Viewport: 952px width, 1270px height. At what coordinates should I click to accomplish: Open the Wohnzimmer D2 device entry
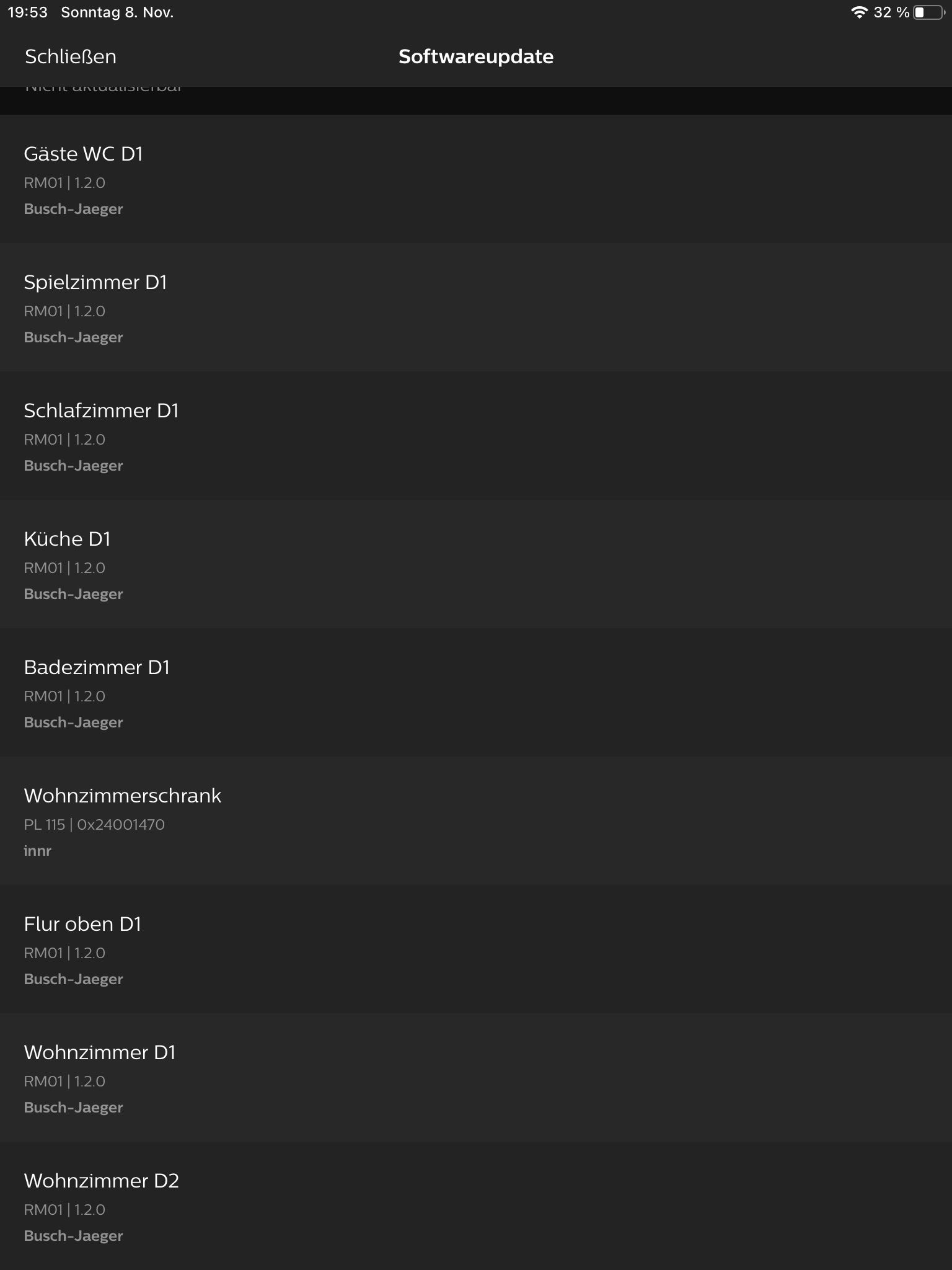point(476,1206)
